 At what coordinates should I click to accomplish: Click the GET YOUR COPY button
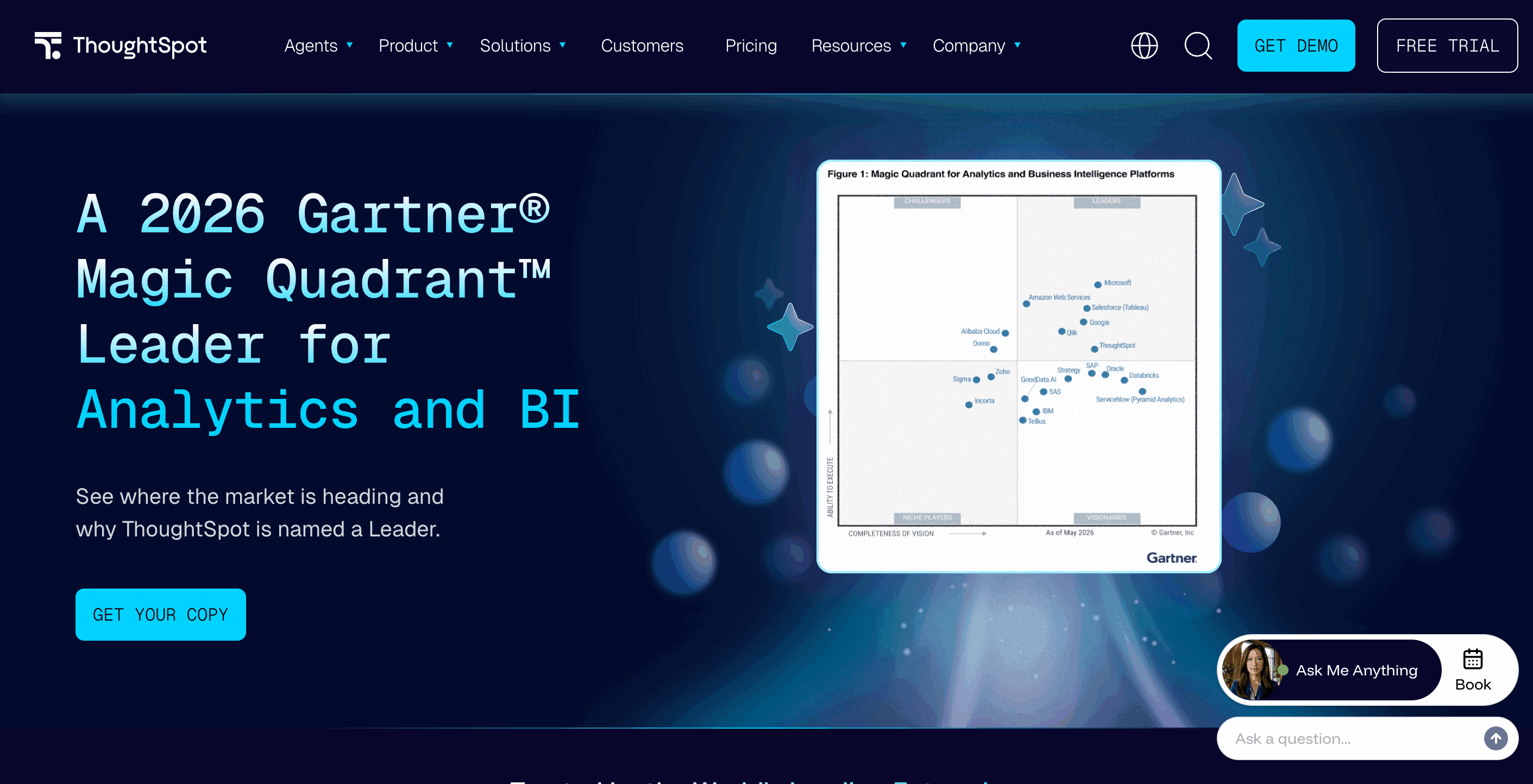161,615
